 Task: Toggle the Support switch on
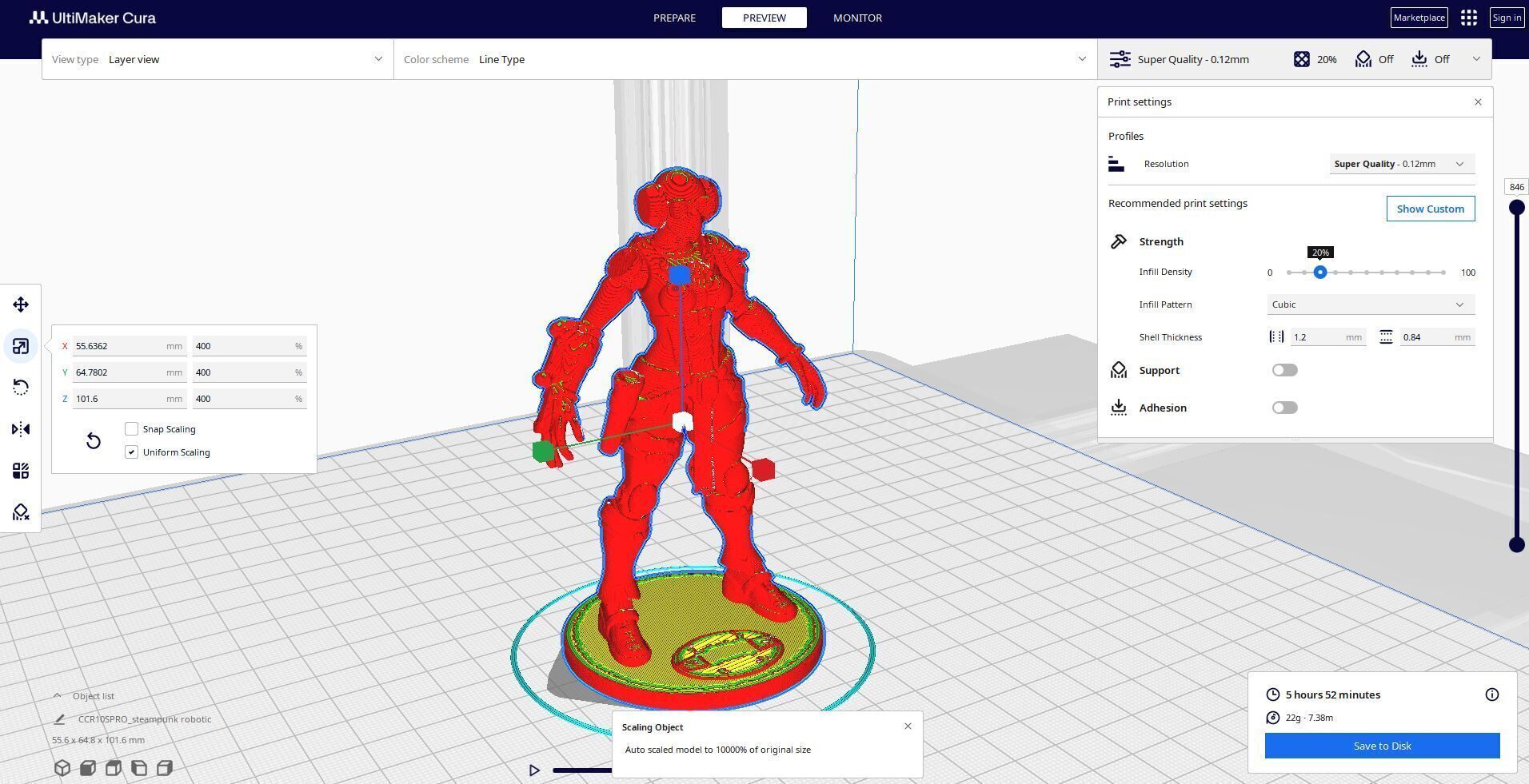tap(1285, 370)
